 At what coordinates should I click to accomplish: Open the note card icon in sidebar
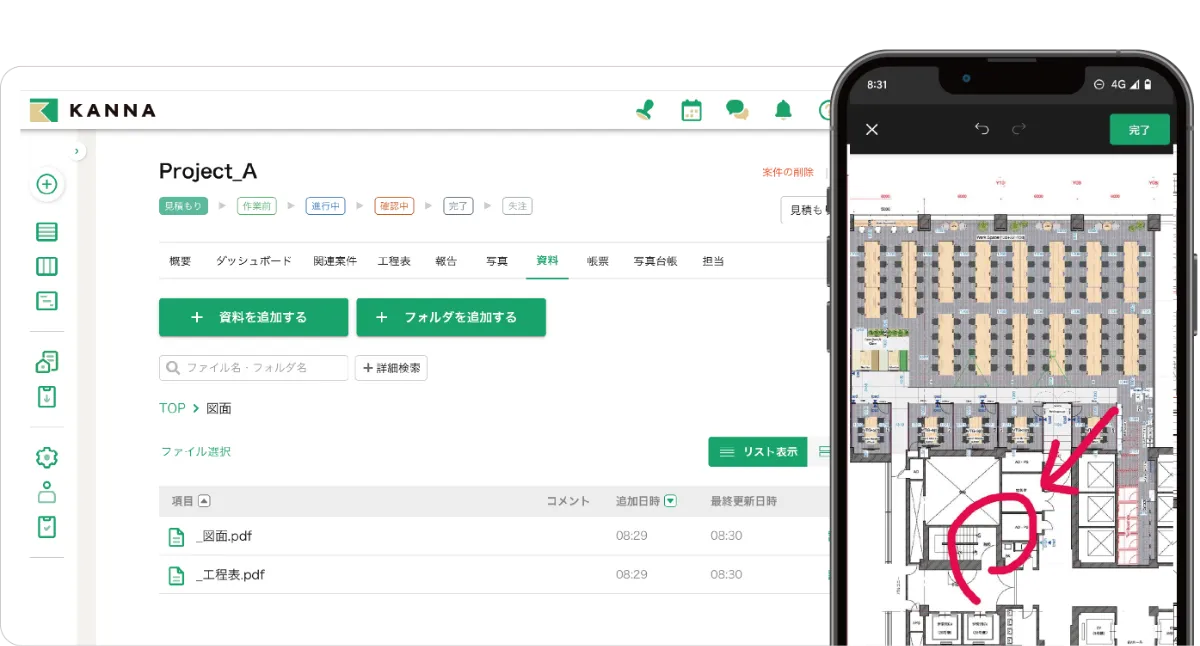point(46,300)
